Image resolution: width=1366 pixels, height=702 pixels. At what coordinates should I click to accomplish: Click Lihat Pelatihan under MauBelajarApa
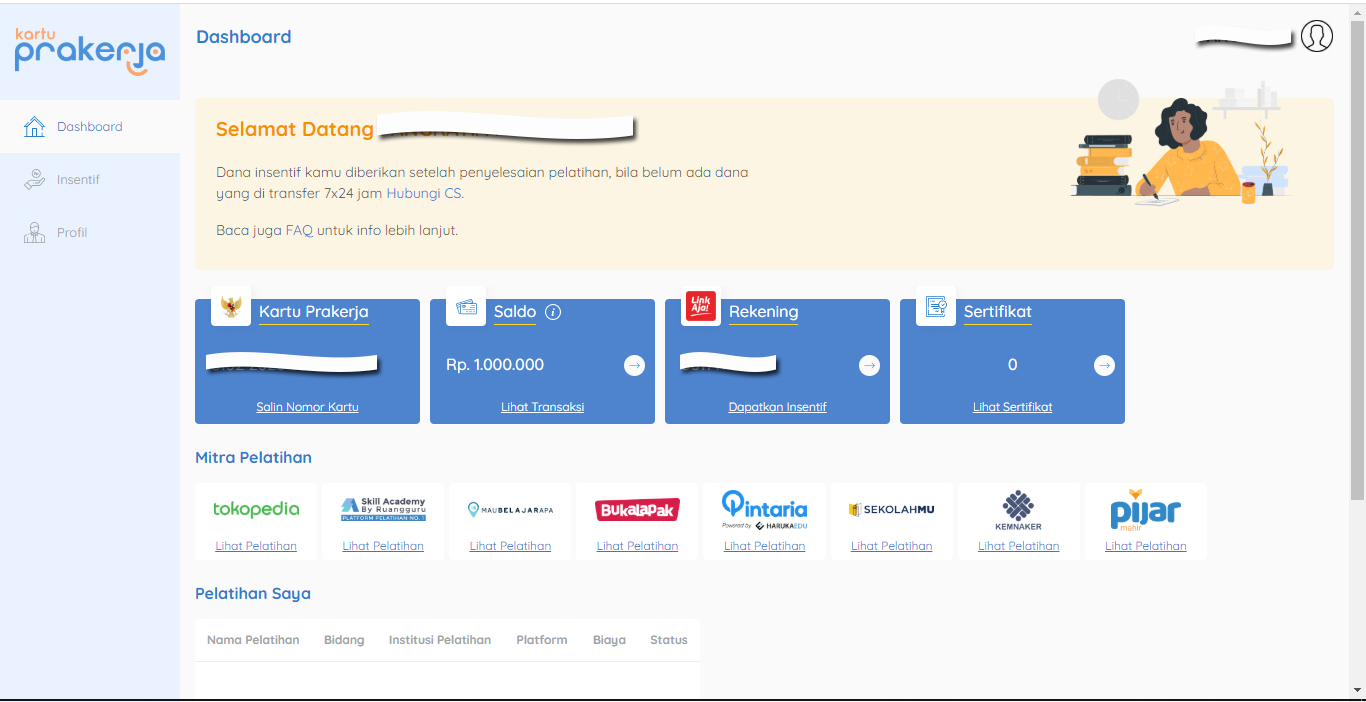tap(510, 546)
